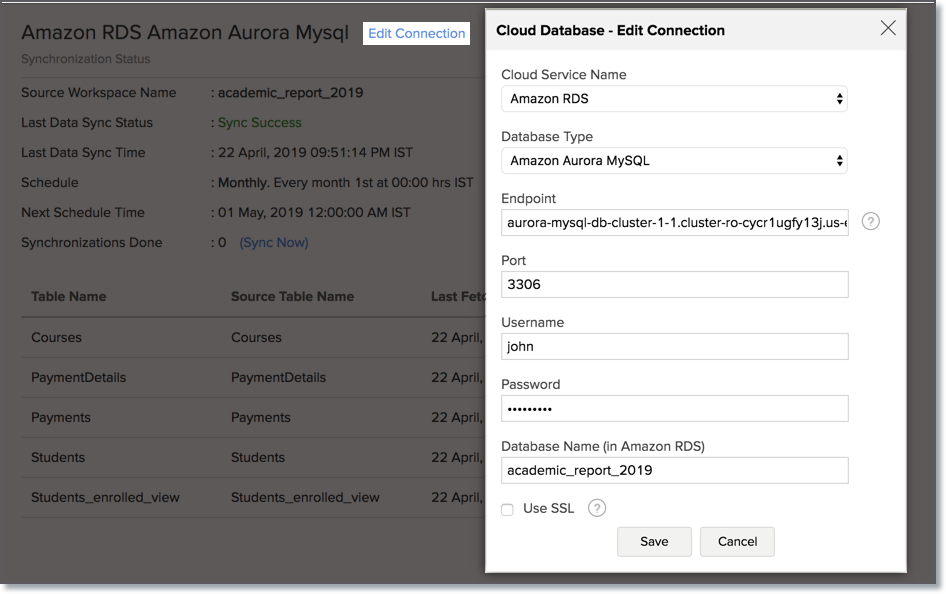This screenshot has height=594, width=946.
Task: Click the Sync Now link
Action: coord(274,242)
